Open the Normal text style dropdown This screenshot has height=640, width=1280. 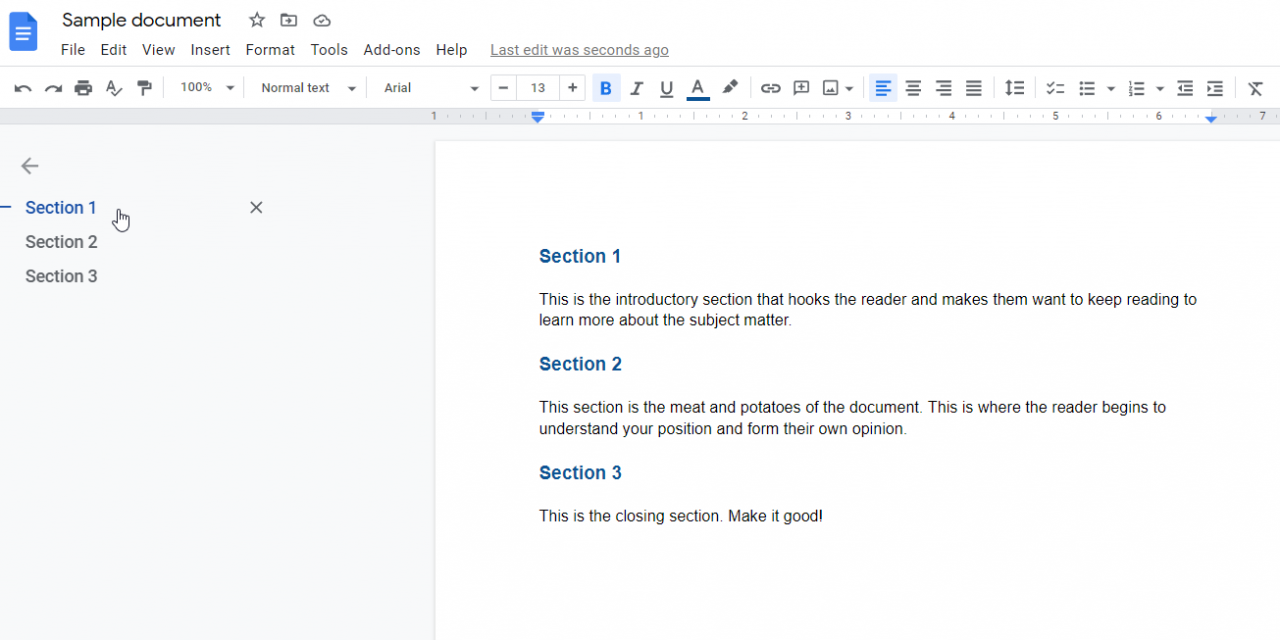pyautogui.click(x=306, y=88)
